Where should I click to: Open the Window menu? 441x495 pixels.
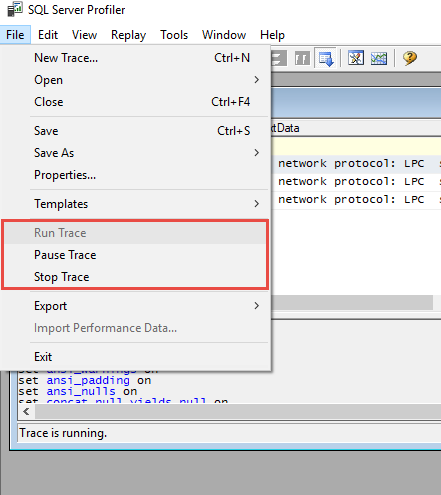224,35
